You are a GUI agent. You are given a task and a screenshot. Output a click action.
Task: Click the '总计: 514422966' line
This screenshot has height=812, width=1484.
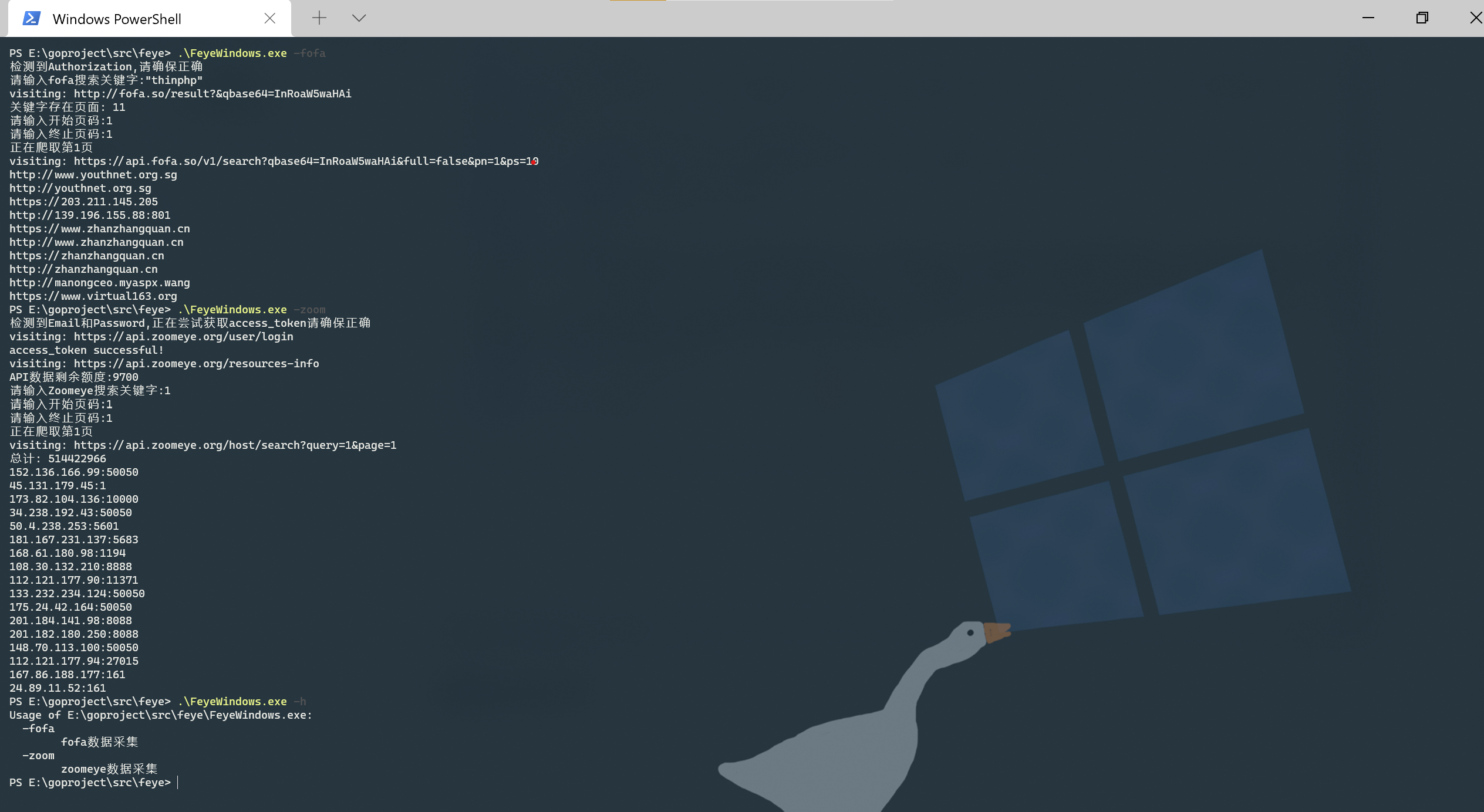click(58, 459)
